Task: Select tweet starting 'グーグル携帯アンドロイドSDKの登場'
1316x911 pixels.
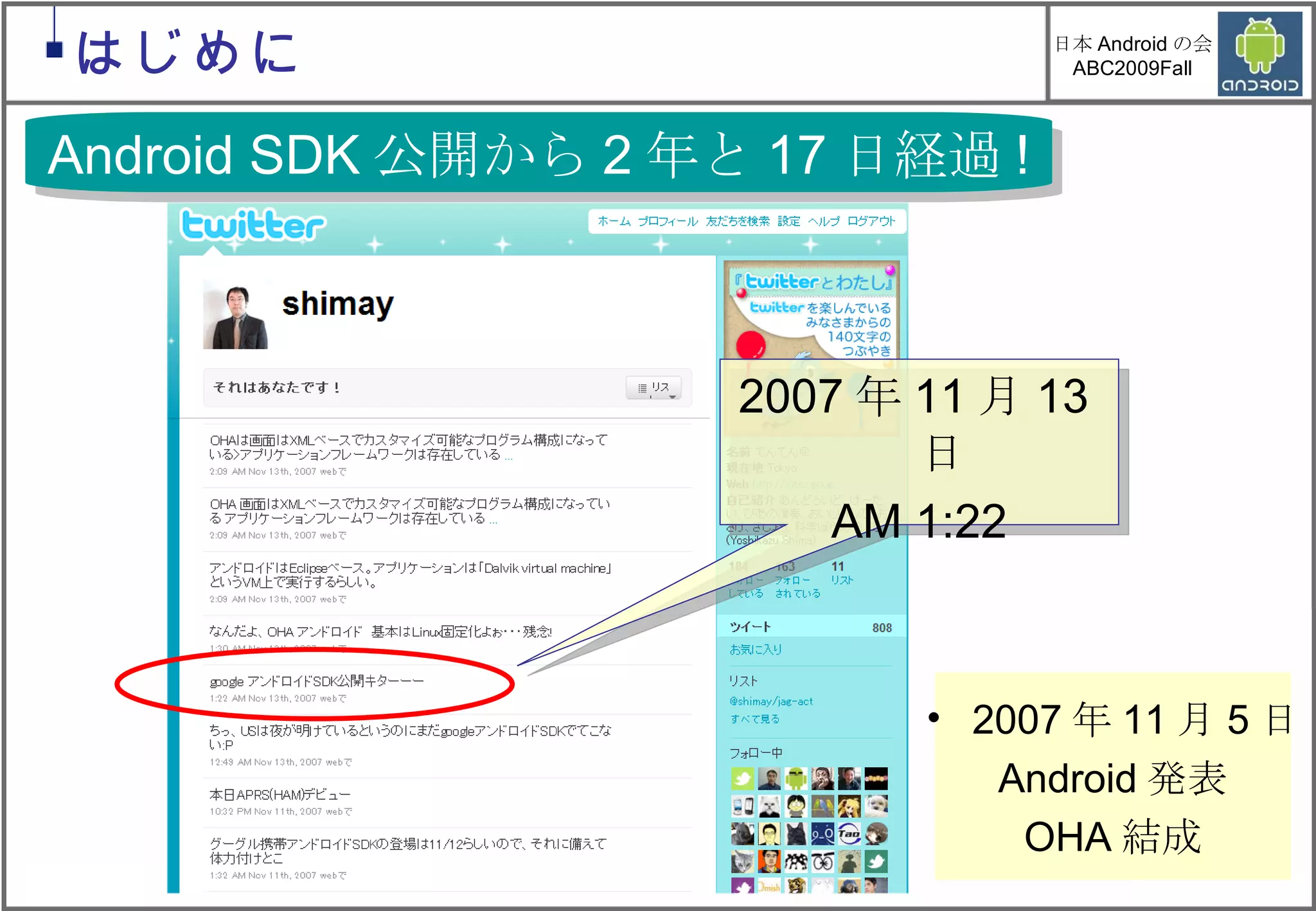Action: (408, 851)
